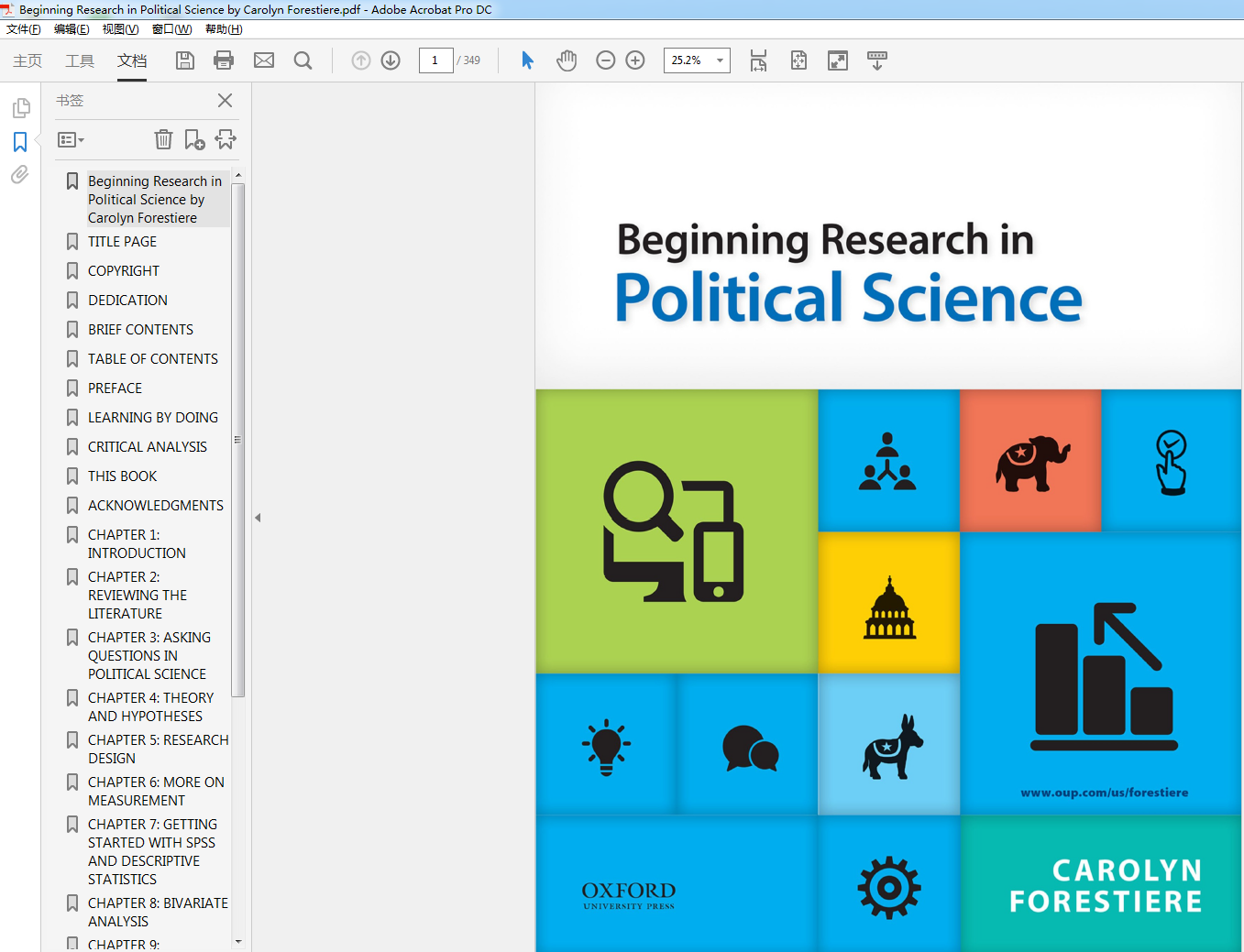Open the bookmark options dropdown

pos(71,140)
